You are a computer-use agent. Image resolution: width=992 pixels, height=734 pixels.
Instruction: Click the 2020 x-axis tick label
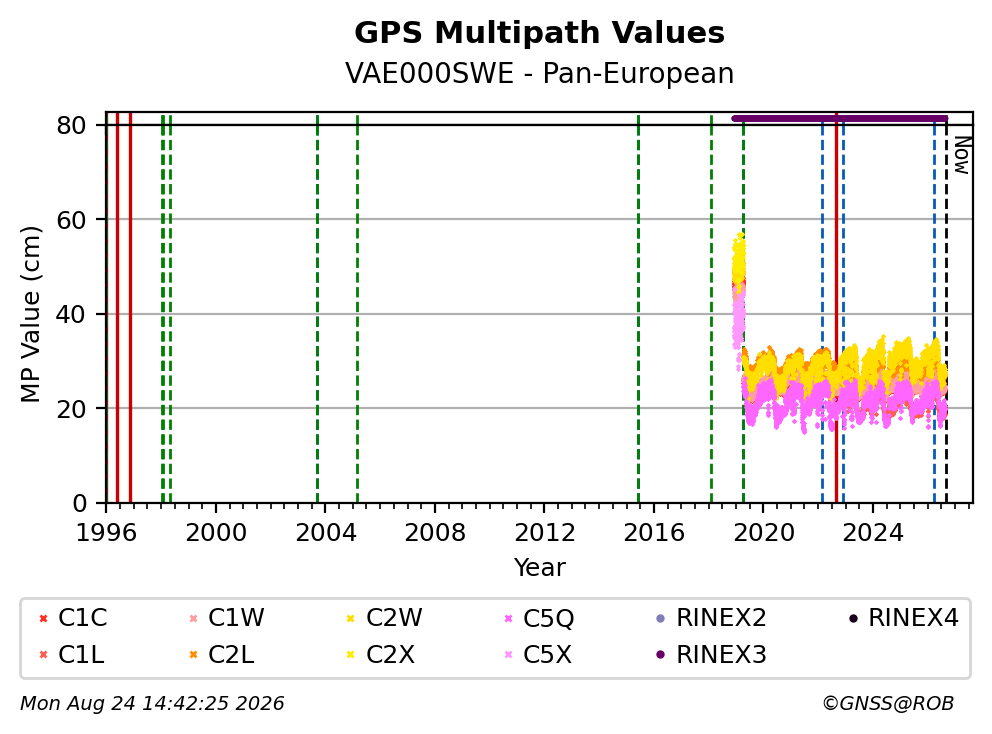click(764, 533)
